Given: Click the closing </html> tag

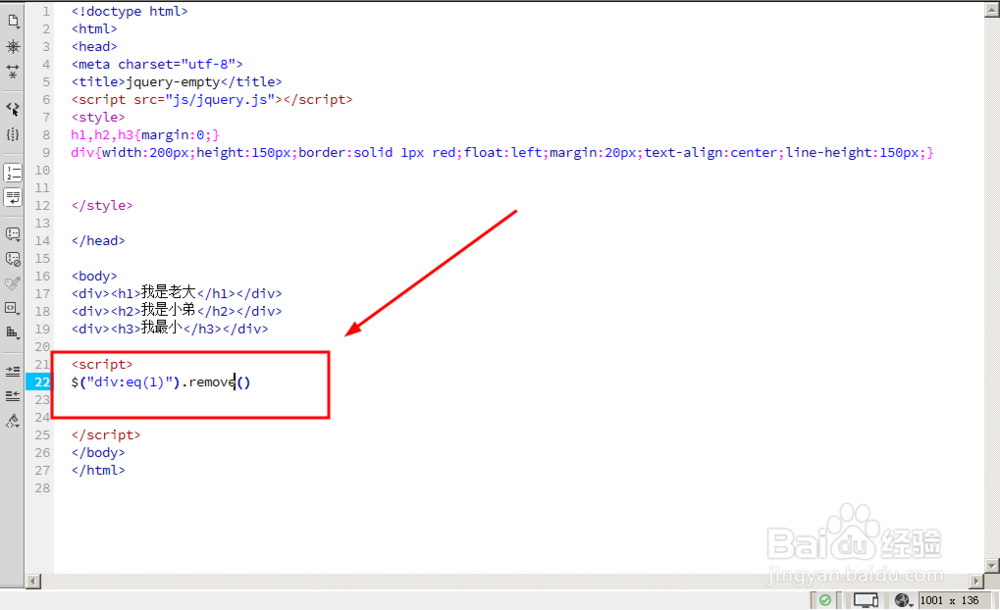Looking at the screenshot, I should (98, 470).
